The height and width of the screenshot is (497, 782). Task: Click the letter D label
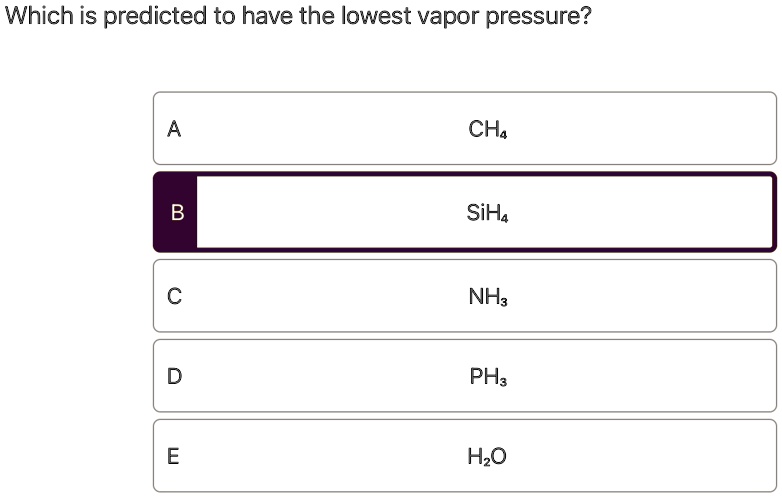coord(175,376)
